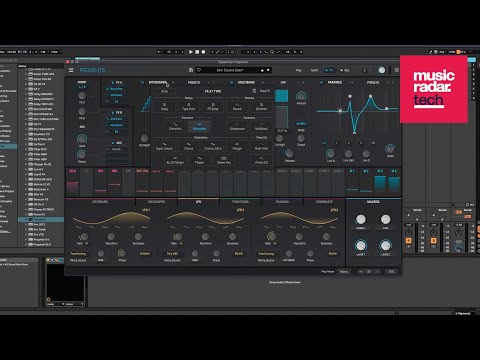Select BL-20 Flanger effect type
This screenshot has width=480, height=360.
point(175,160)
